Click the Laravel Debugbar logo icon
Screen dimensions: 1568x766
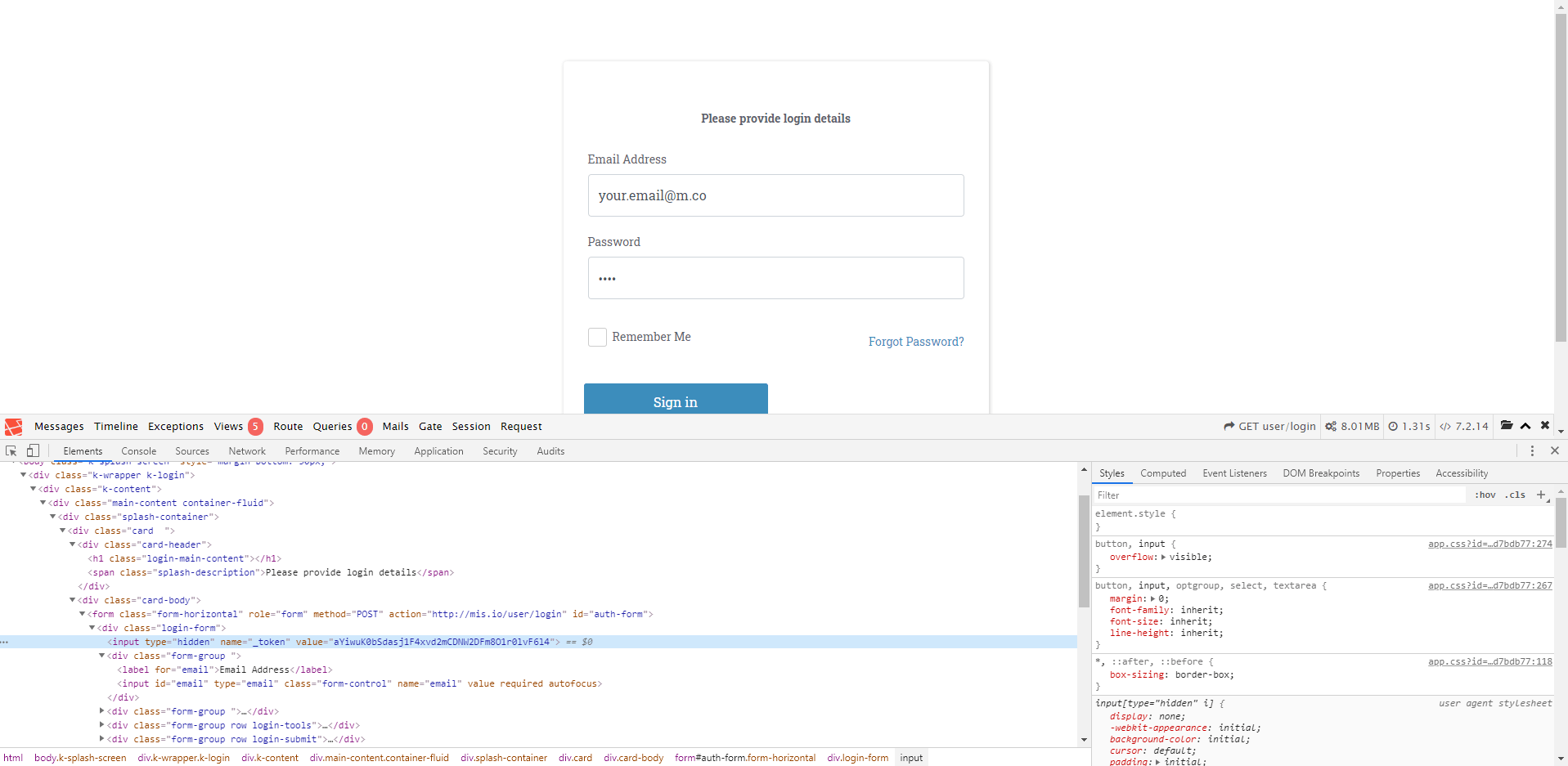pos(13,427)
